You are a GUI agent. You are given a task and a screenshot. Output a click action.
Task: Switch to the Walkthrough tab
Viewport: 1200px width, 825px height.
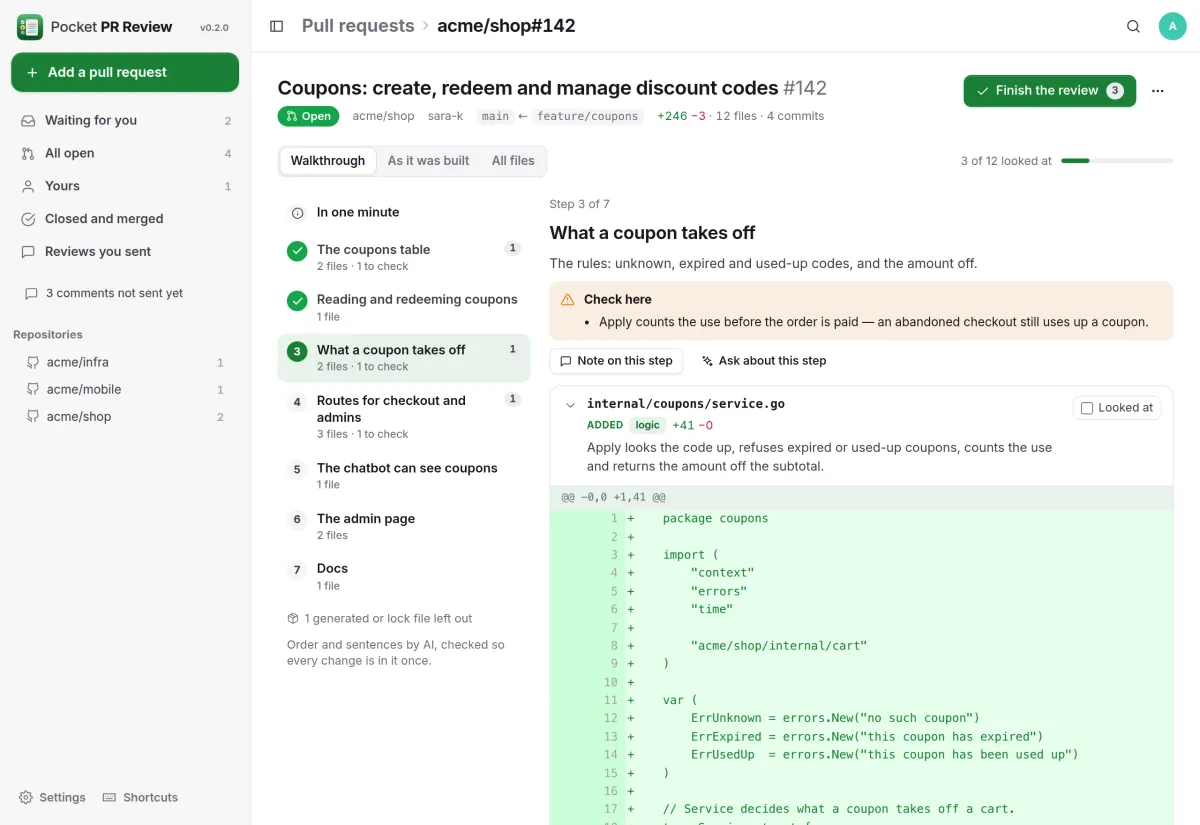pyautogui.click(x=328, y=161)
